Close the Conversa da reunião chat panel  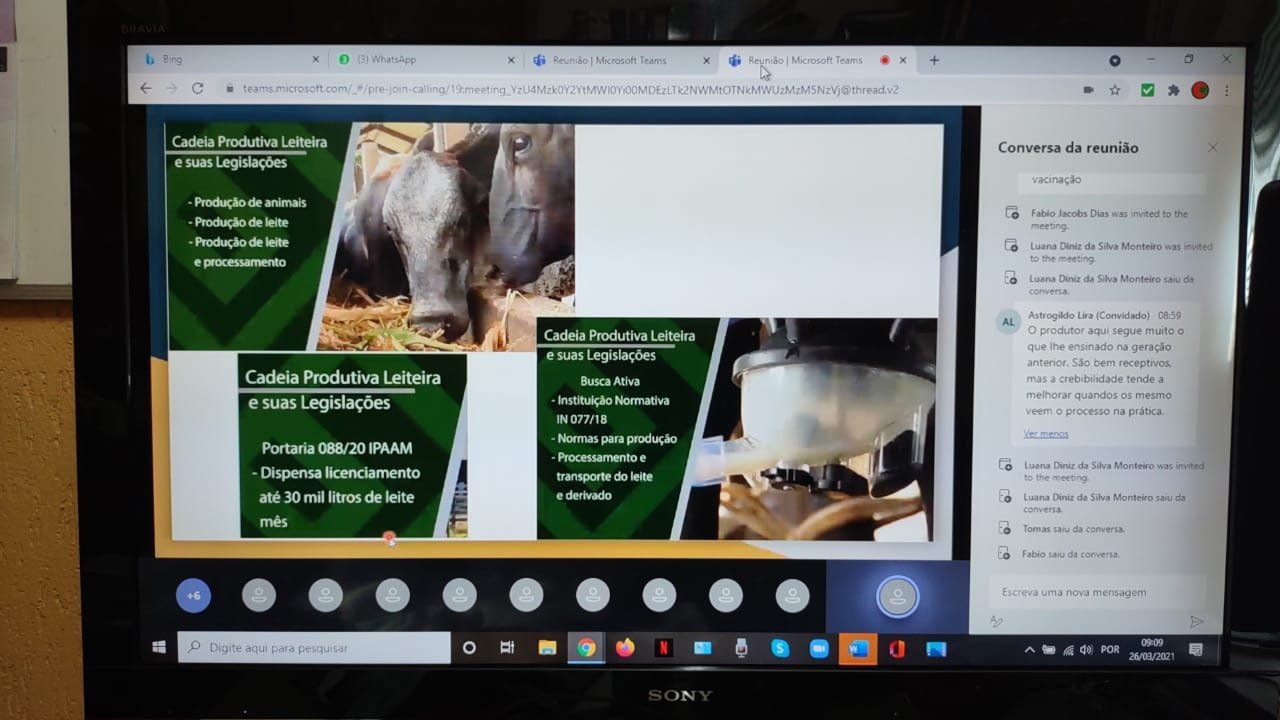[x=1212, y=148]
